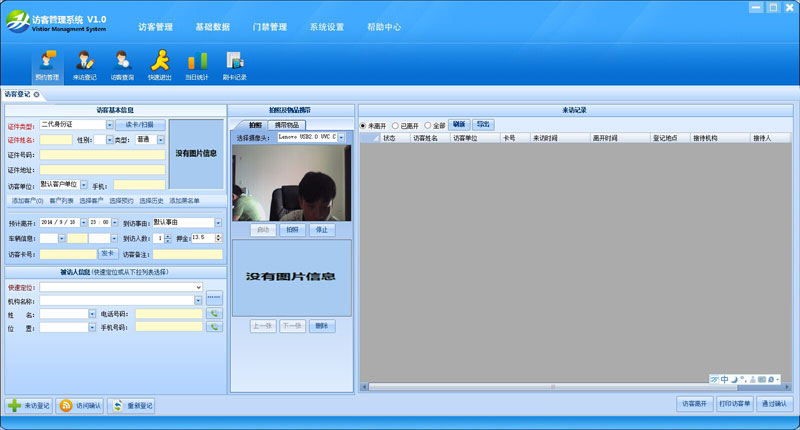Viewport: 800px width, 430px height.
Task: Open the 预约管理 toolbar icon
Action: coord(47,65)
